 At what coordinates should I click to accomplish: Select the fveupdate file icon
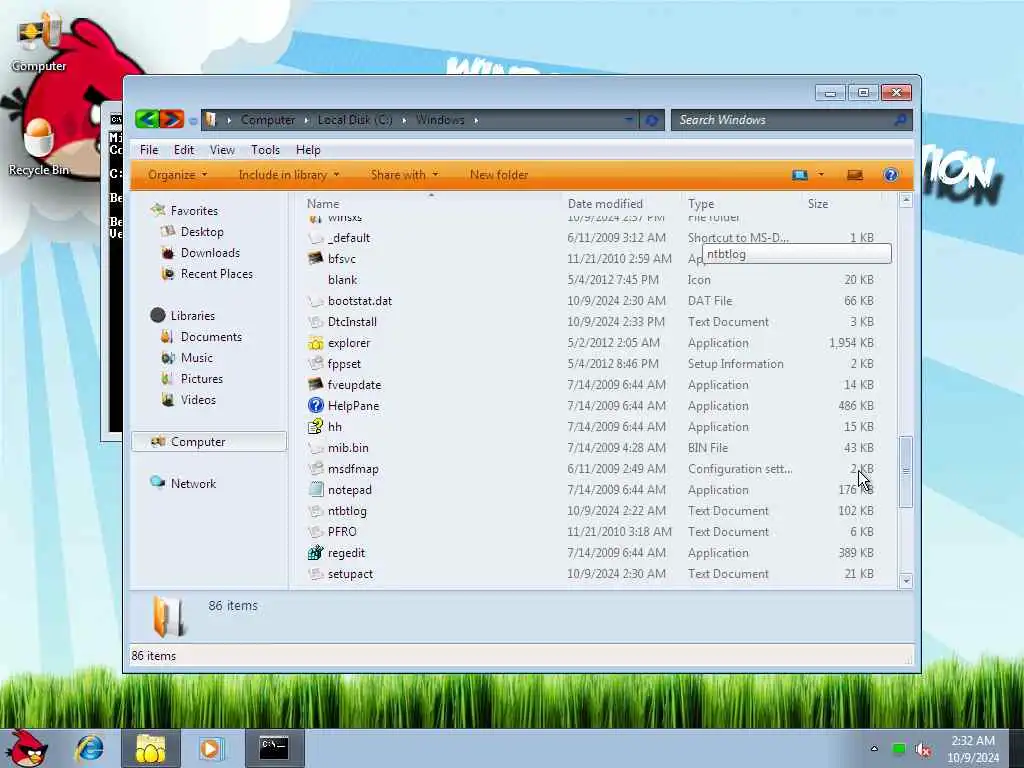(315, 385)
